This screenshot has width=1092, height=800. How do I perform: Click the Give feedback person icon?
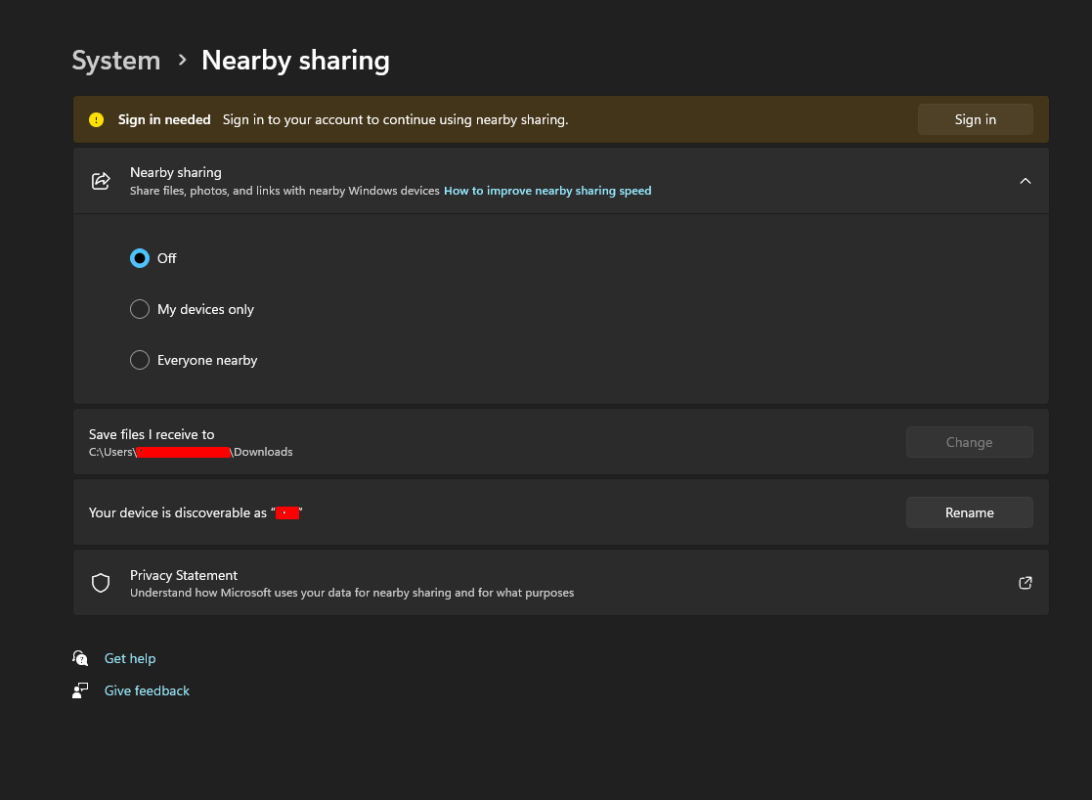(80, 691)
